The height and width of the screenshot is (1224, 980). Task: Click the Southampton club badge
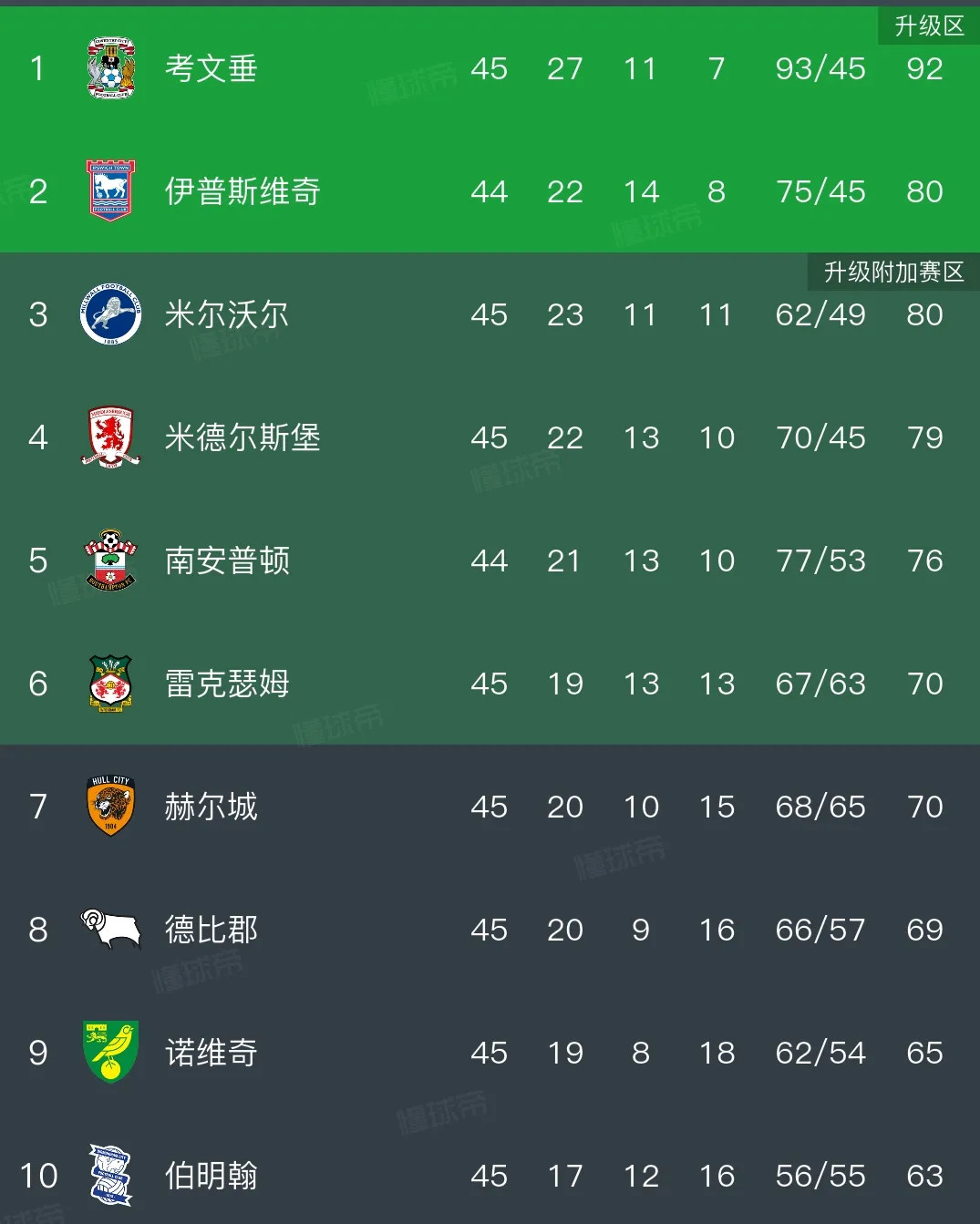(x=110, y=561)
